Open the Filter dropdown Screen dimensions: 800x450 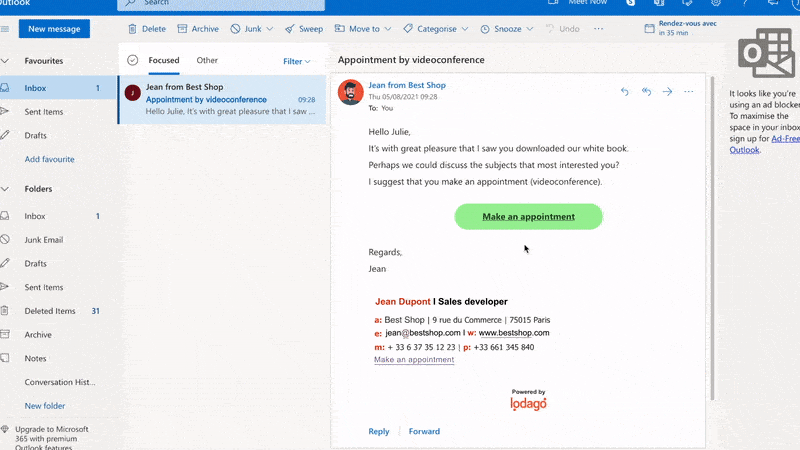[x=297, y=61]
